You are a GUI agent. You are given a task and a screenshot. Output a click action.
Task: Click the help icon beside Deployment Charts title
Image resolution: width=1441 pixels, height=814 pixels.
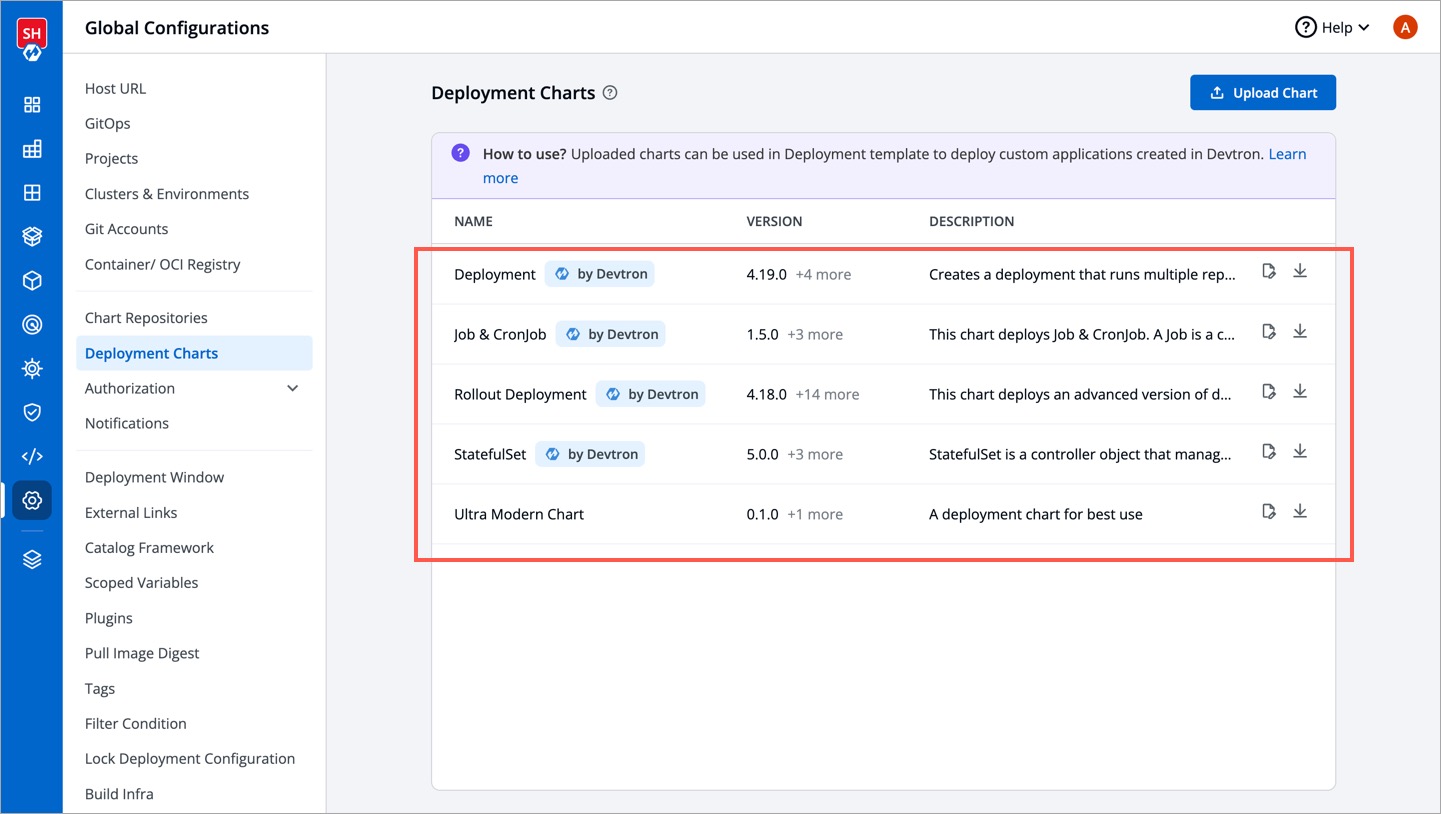coord(610,93)
